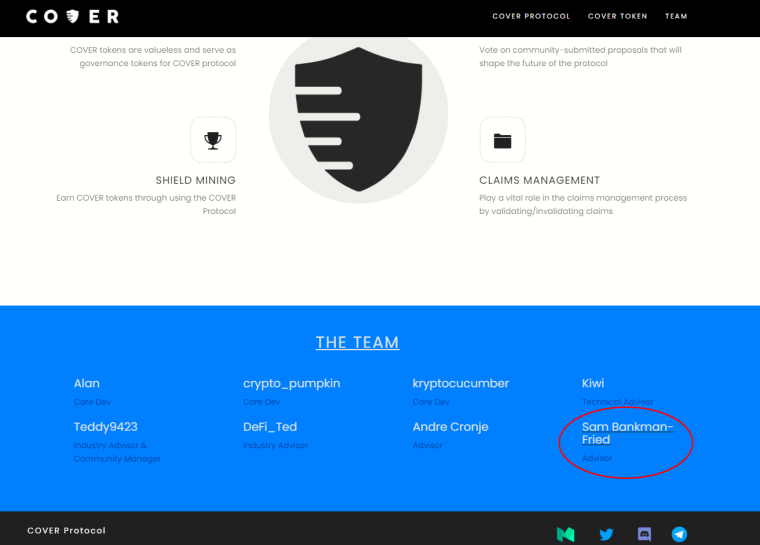This screenshot has height=545, width=760.
Task: Click 'Advisor' role under Andre Cronje
Action: coord(428,445)
